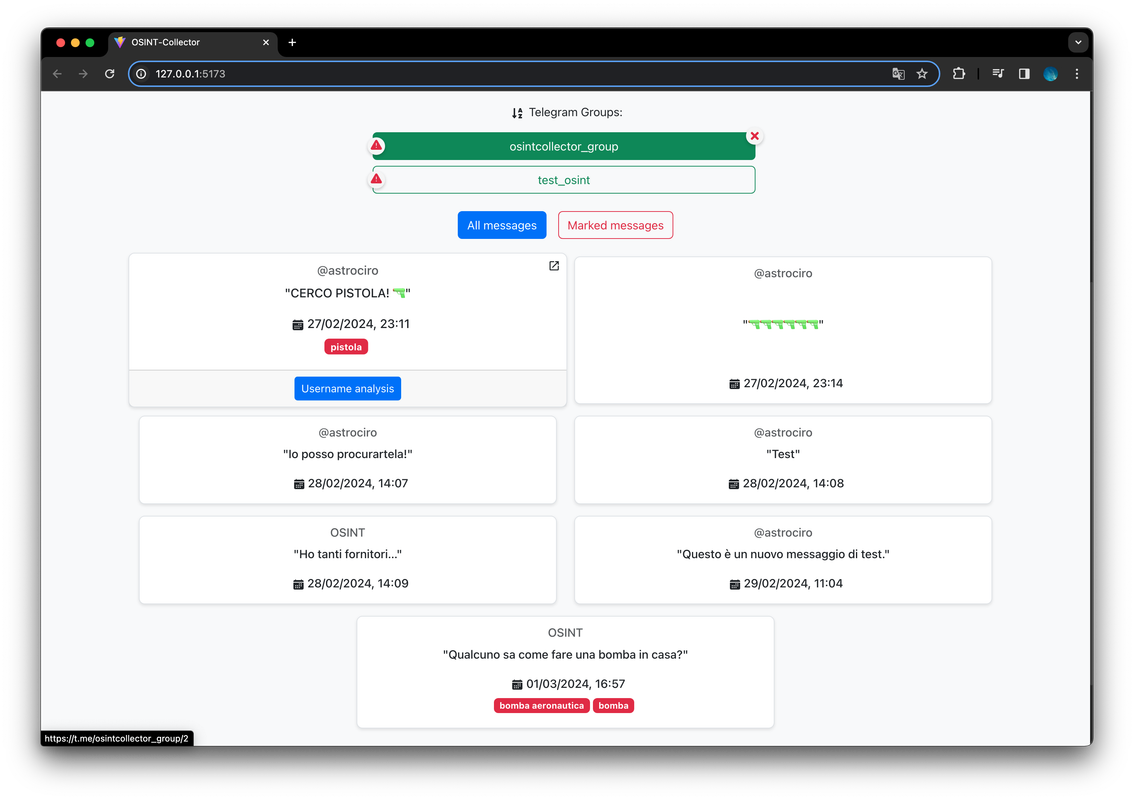Click warning icon on osintcollector_group row
This screenshot has height=800, width=1134.
tap(377, 145)
